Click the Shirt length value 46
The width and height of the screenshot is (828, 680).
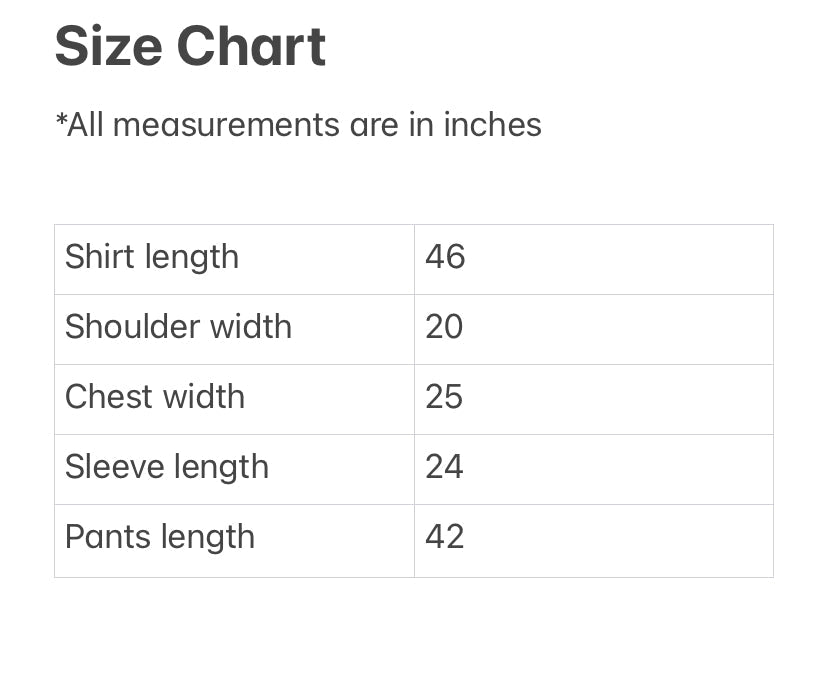coord(445,257)
